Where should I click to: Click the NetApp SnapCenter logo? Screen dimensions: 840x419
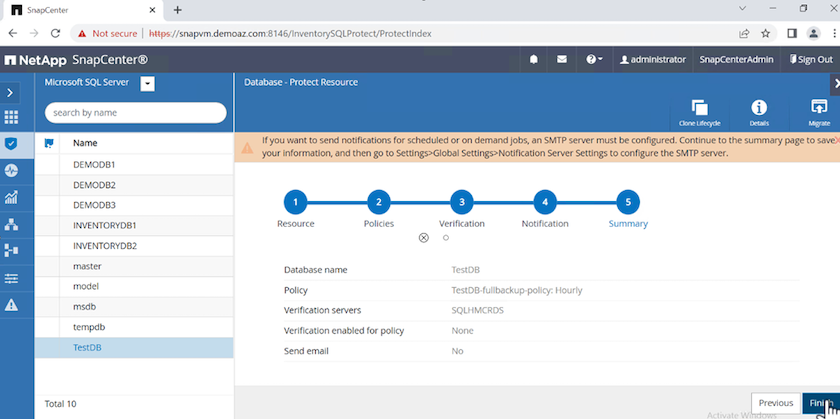(76, 60)
